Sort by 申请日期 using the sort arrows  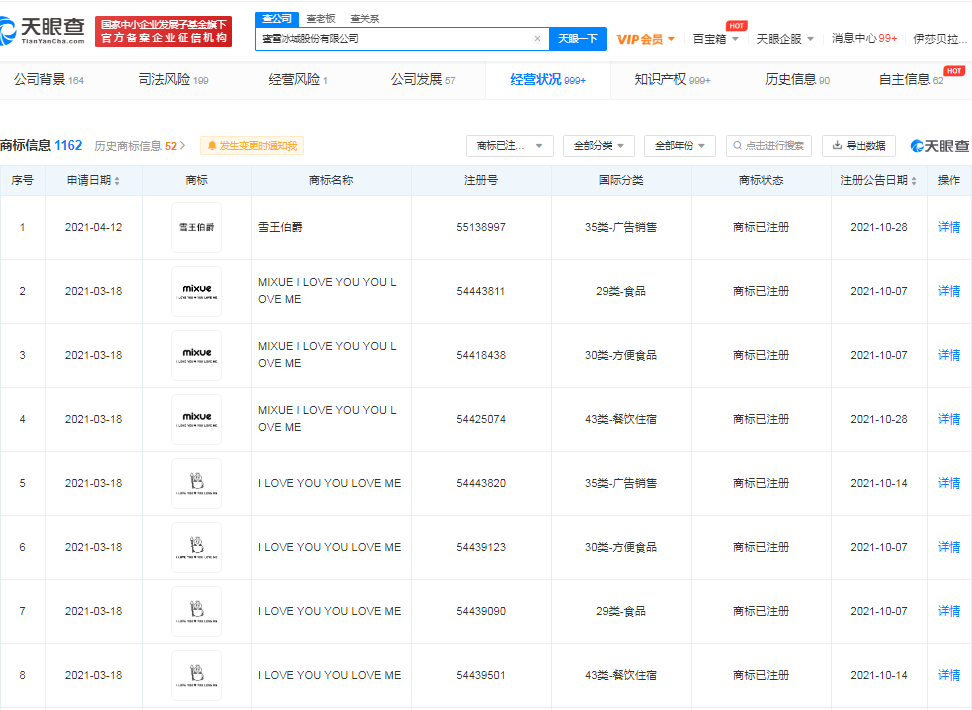(x=117, y=181)
